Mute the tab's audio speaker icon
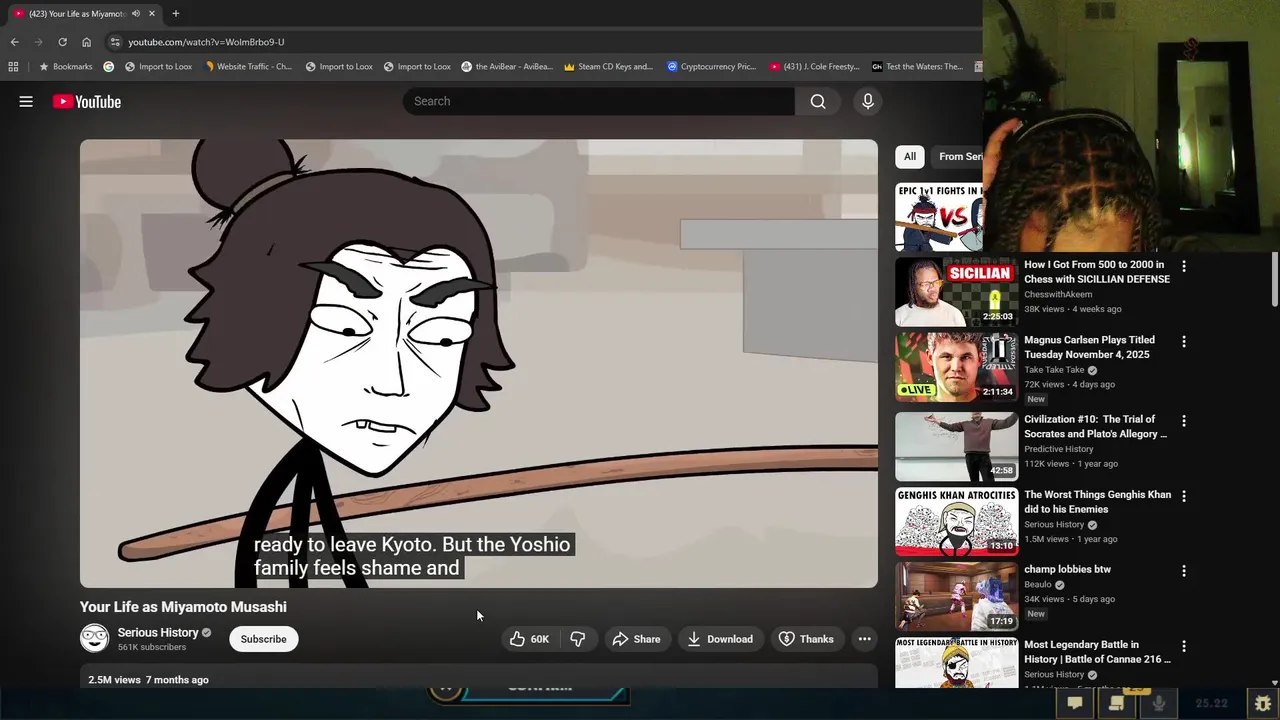 136,14
